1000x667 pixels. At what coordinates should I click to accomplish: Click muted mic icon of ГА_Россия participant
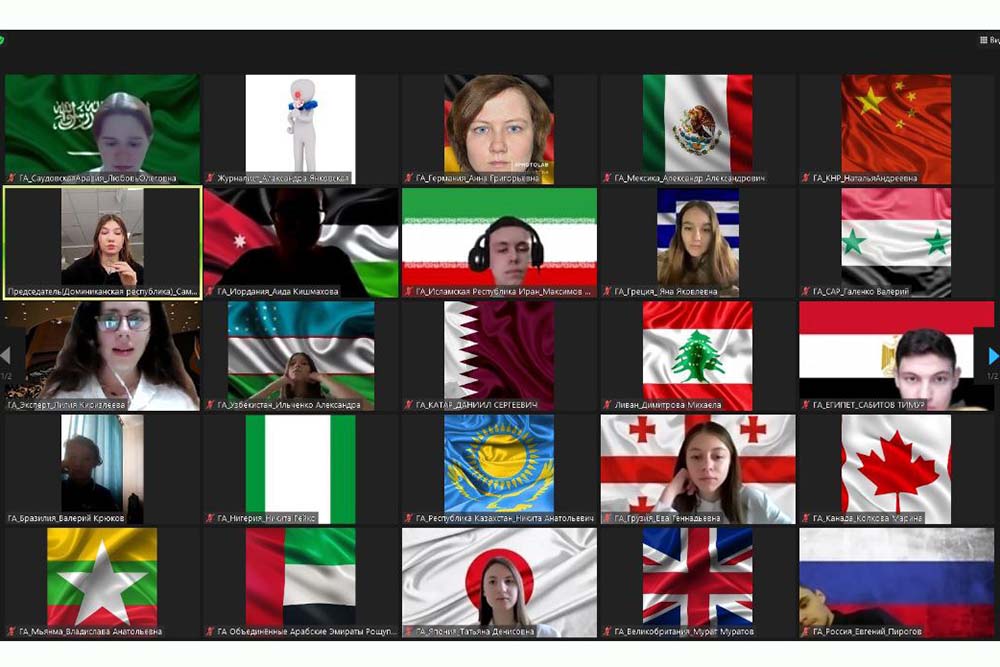click(x=805, y=631)
